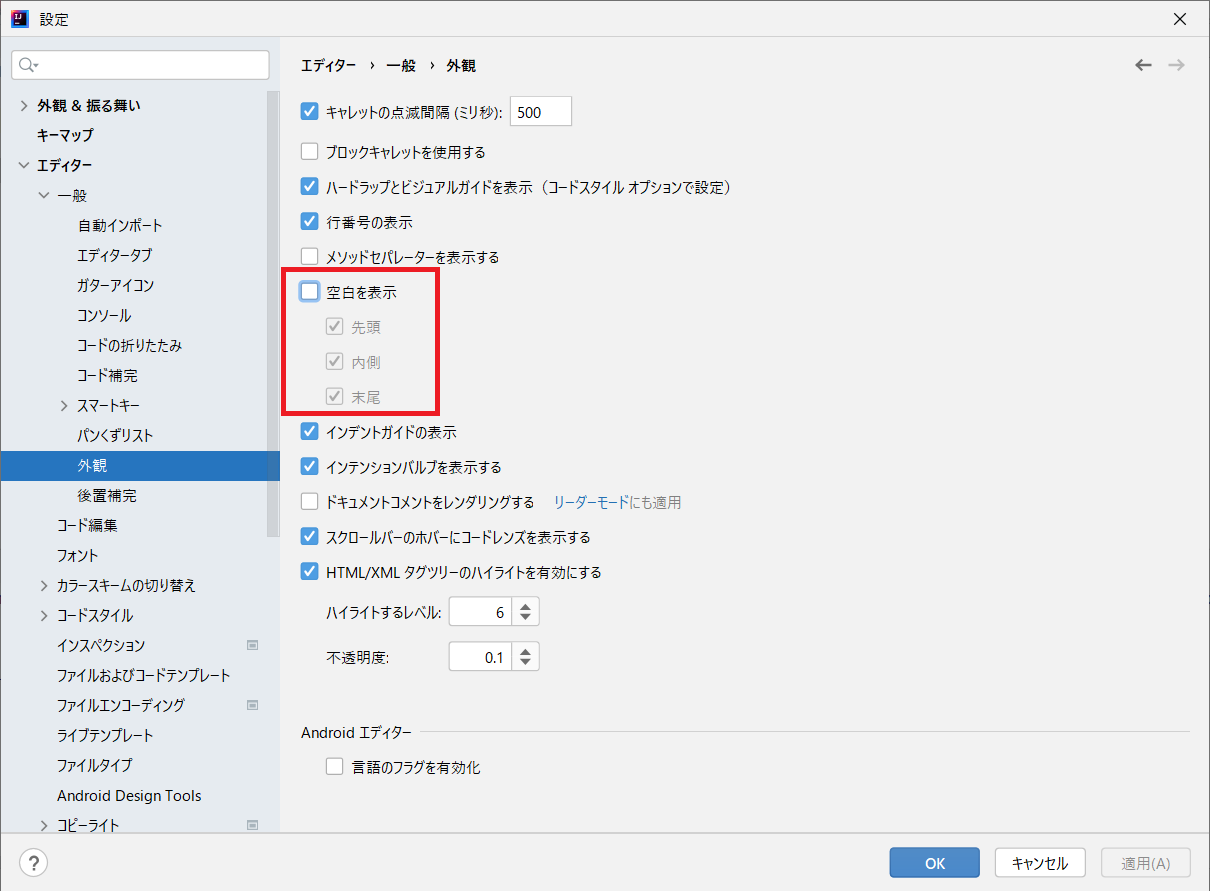1210x891 pixels.
Task: Open Android Design Tools settings page
Action: [129, 796]
